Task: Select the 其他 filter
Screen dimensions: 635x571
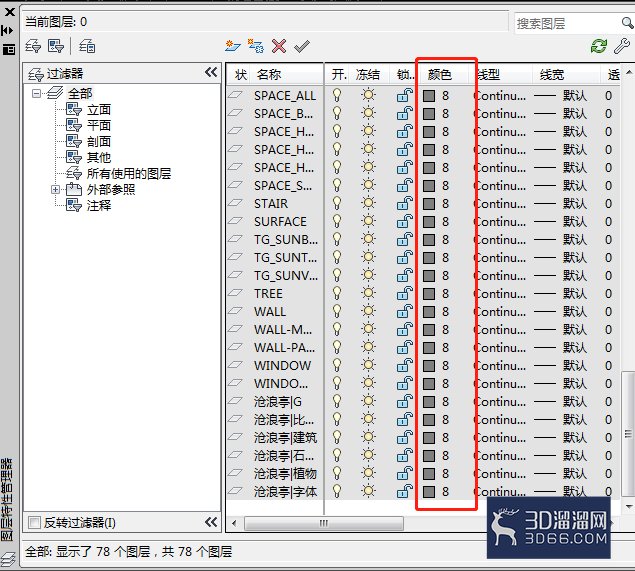Action: 98,157
